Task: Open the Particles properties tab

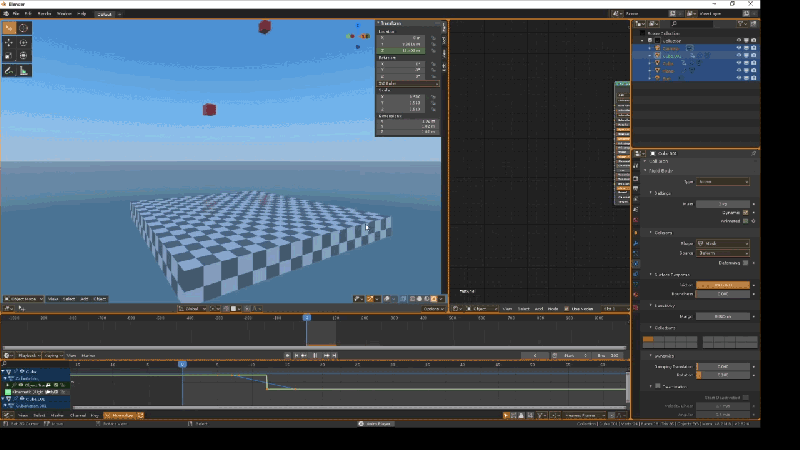Action: tap(636, 253)
